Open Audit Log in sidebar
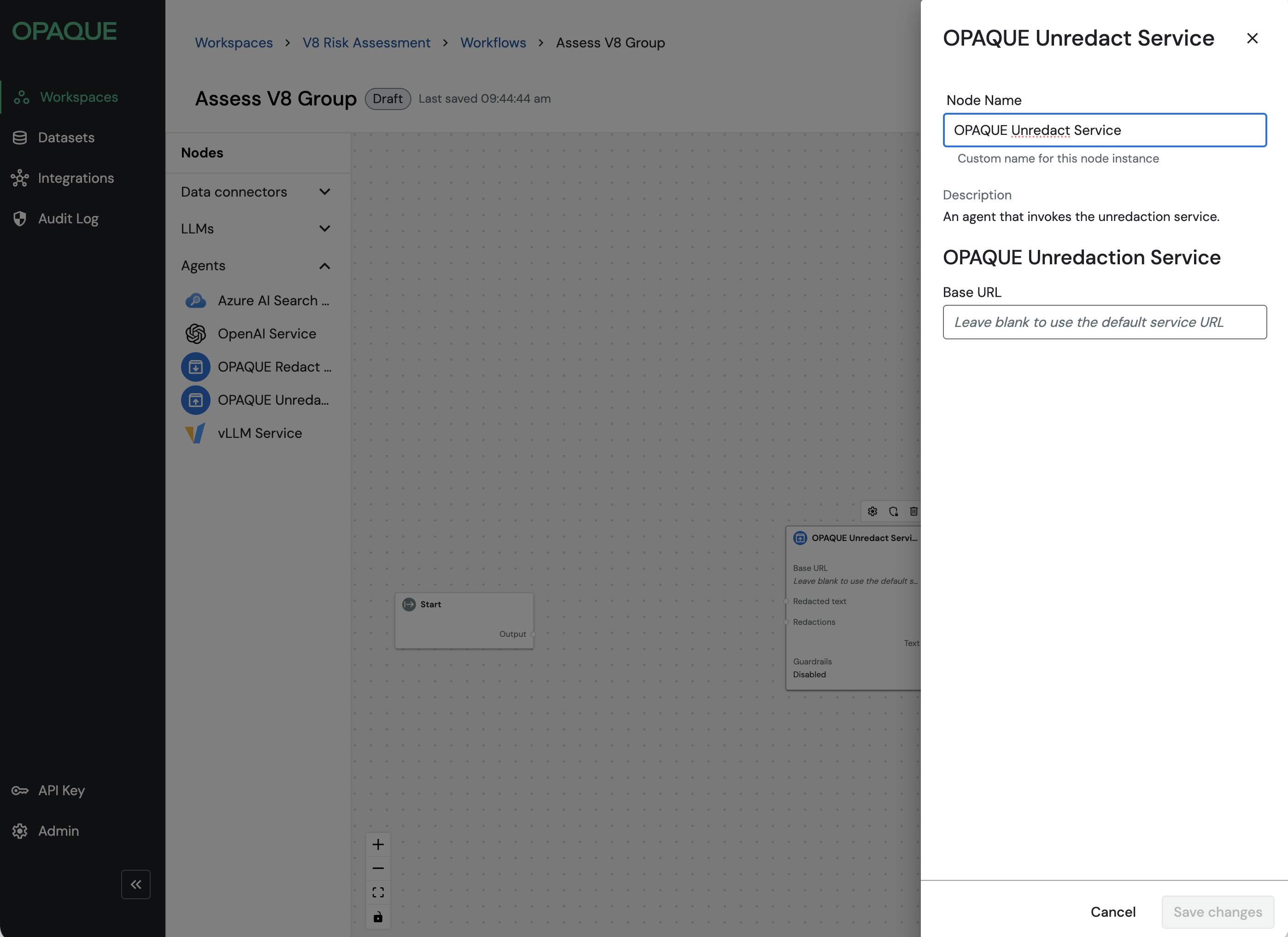The height and width of the screenshot is (937, 1288). 68,219
